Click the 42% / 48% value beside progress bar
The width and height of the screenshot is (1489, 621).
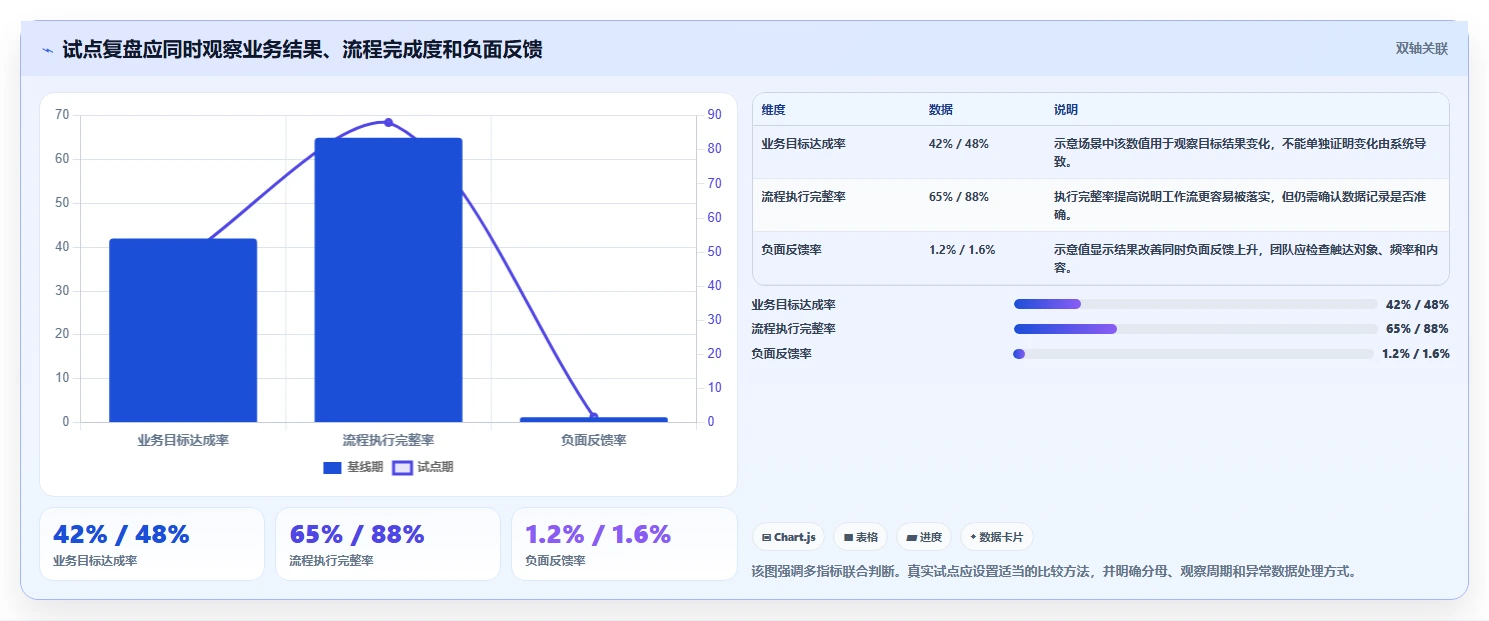pyautogui.click(x=1417, y=305)
